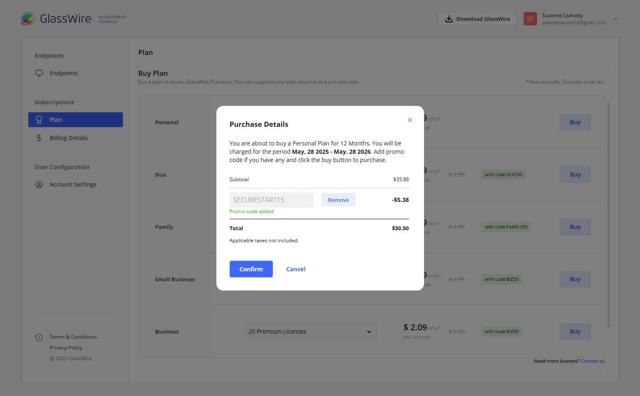Click the Personal plan row label
Screen dimensions: 640x396
[167, 122]
